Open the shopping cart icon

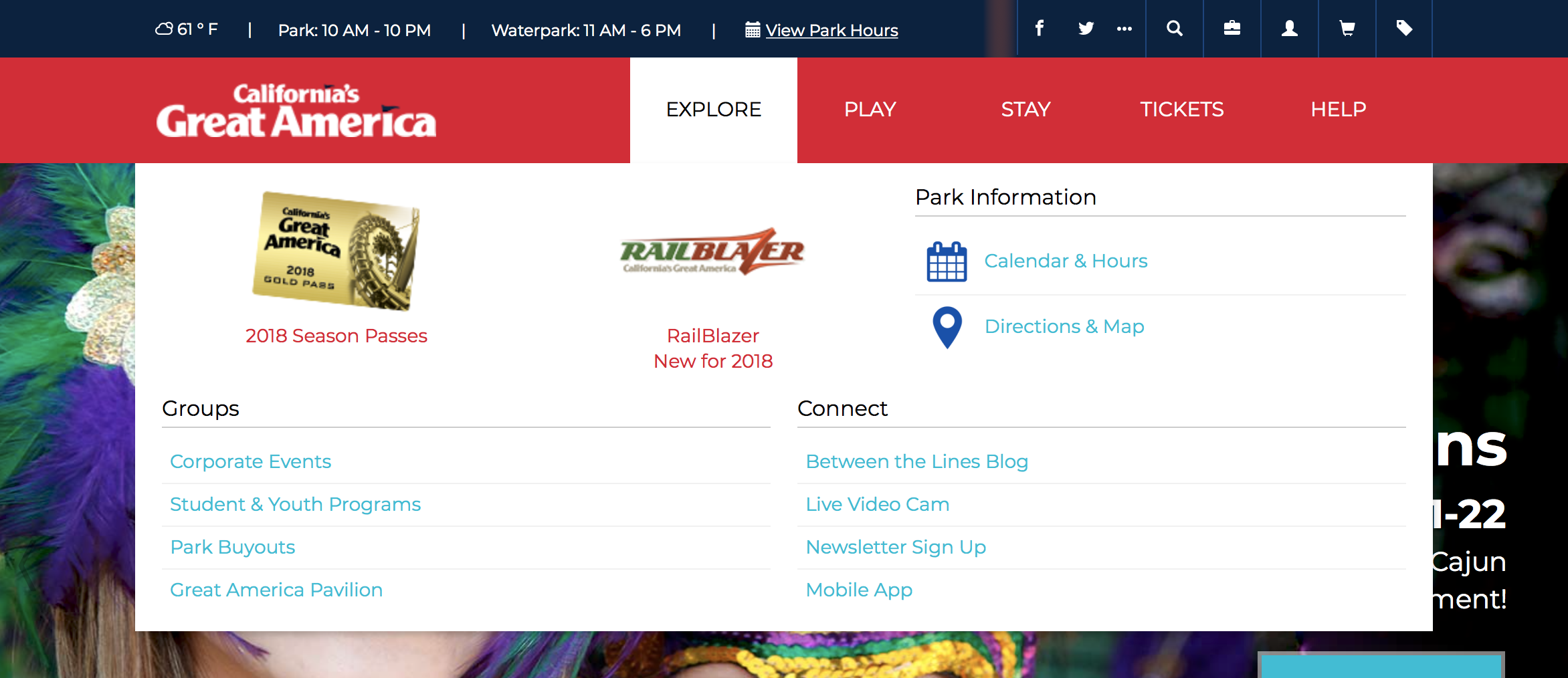(x=1347, y=28)
